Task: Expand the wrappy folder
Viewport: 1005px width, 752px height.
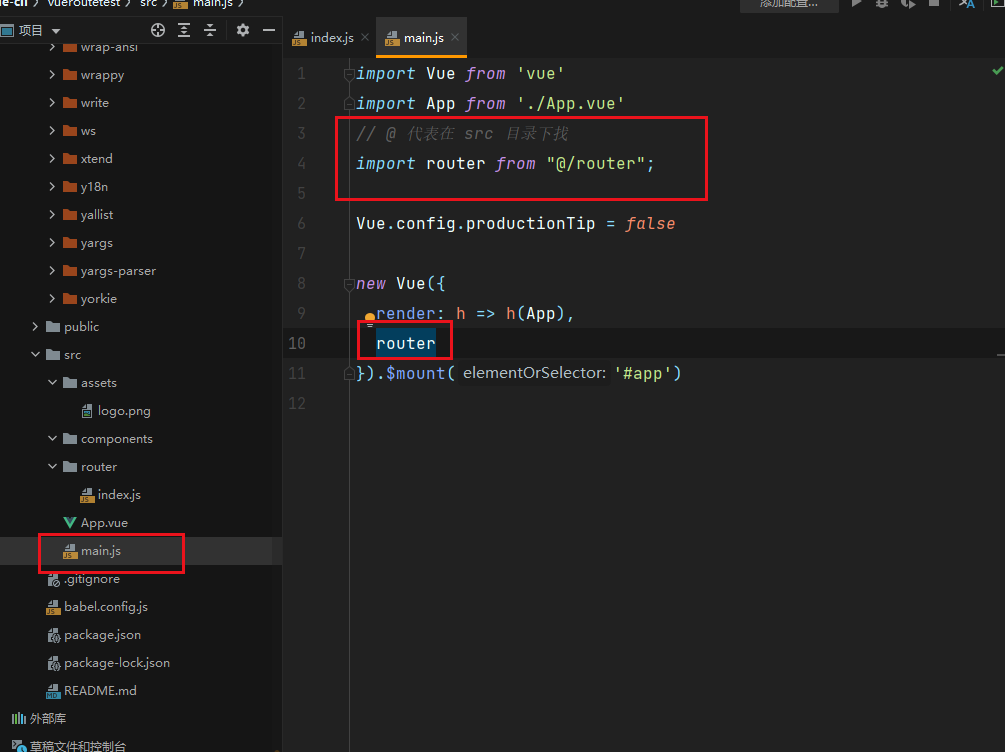Action: (x=53, y=74)
